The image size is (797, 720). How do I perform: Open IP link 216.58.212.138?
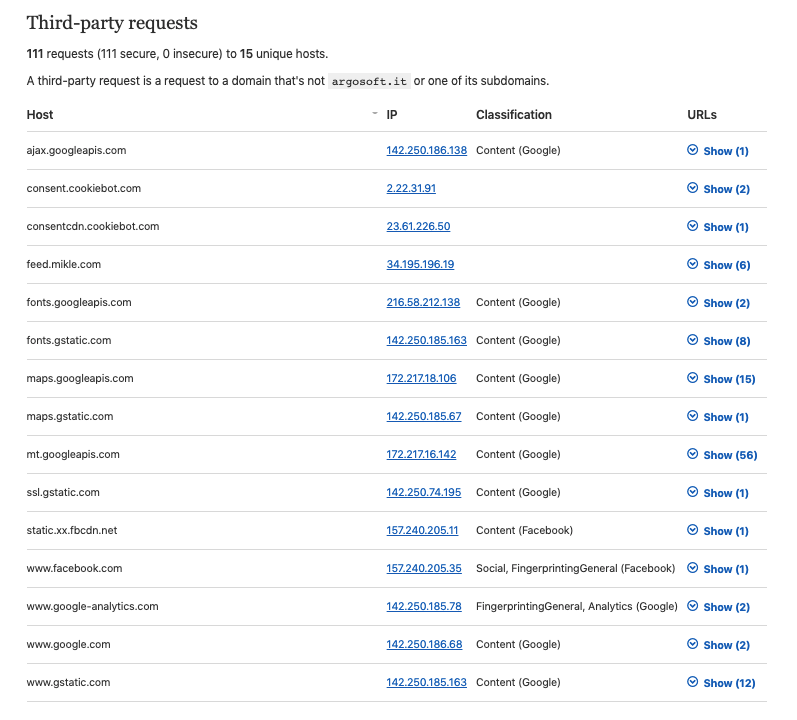click(423, 302)
